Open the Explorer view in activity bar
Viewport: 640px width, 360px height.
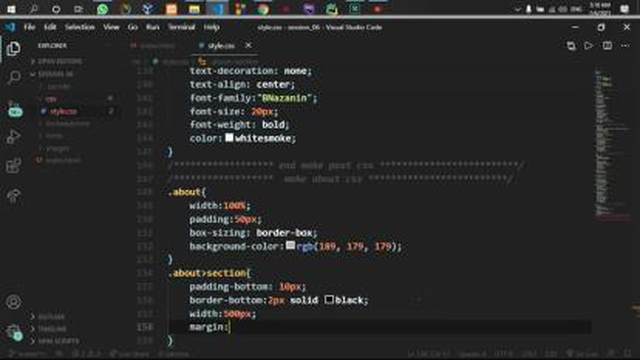click(x=13, y=49)
